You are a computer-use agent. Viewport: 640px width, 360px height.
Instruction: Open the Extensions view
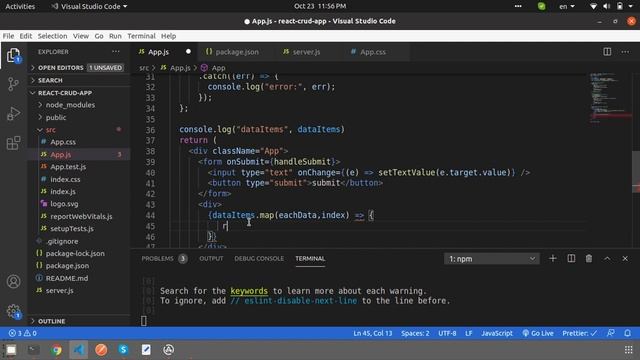pyautogui.click(x=13, y=143)
